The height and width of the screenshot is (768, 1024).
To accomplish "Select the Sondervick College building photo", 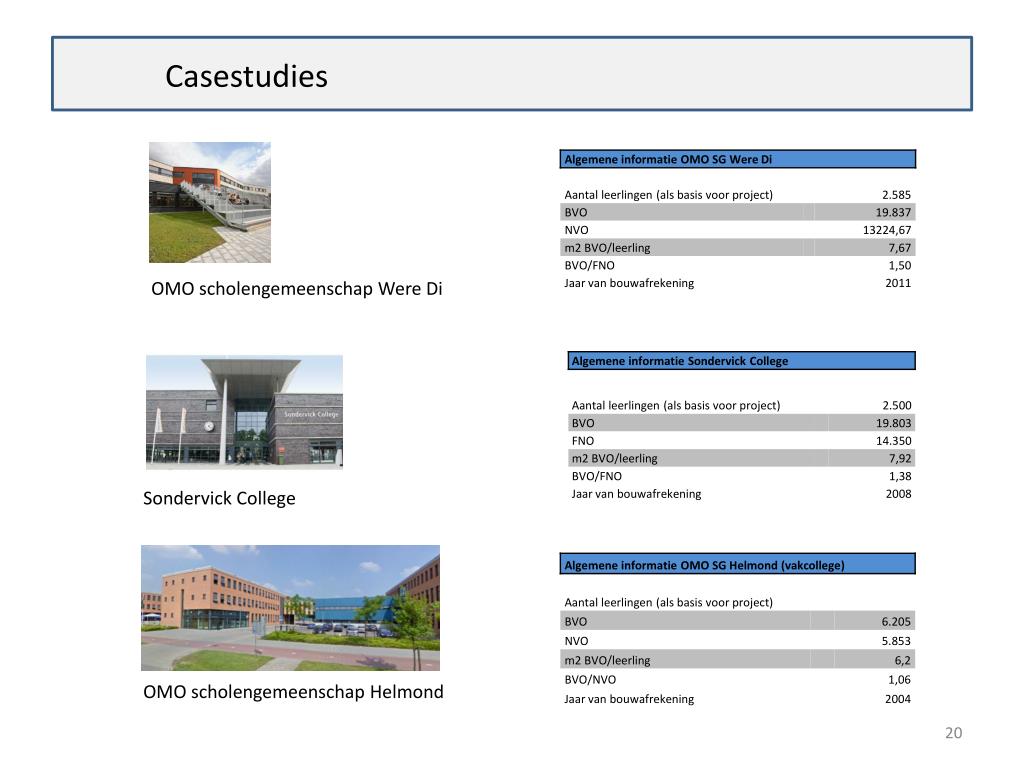I will point(244,412).
